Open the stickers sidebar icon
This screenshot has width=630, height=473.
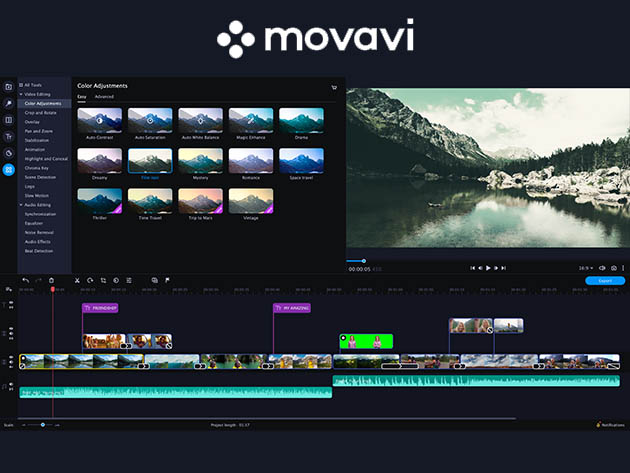(x=8, y=153)
